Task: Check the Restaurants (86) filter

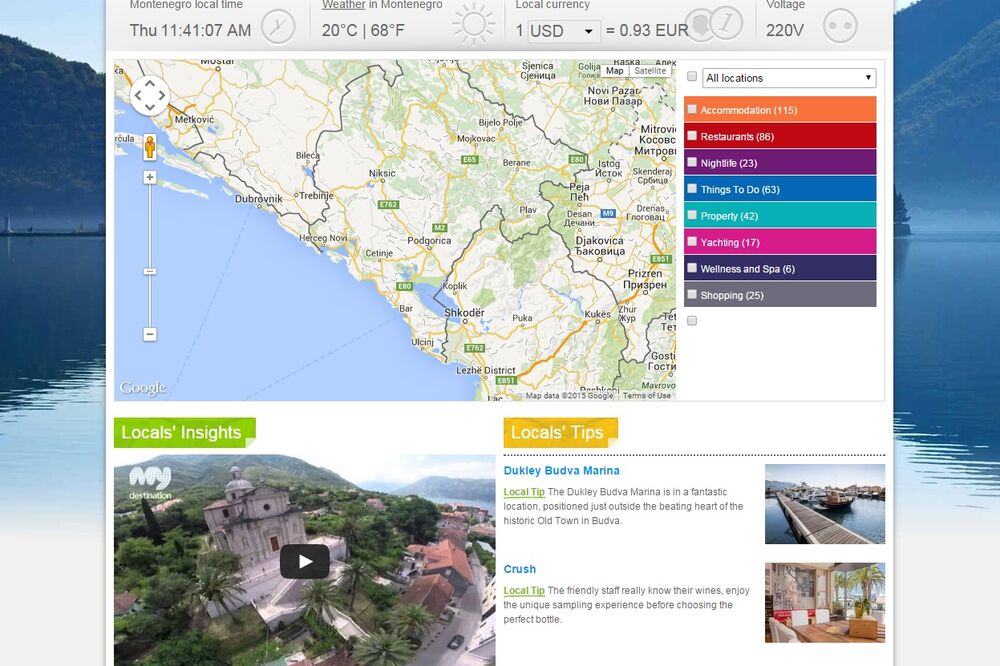Action: (x=692, y=135)
